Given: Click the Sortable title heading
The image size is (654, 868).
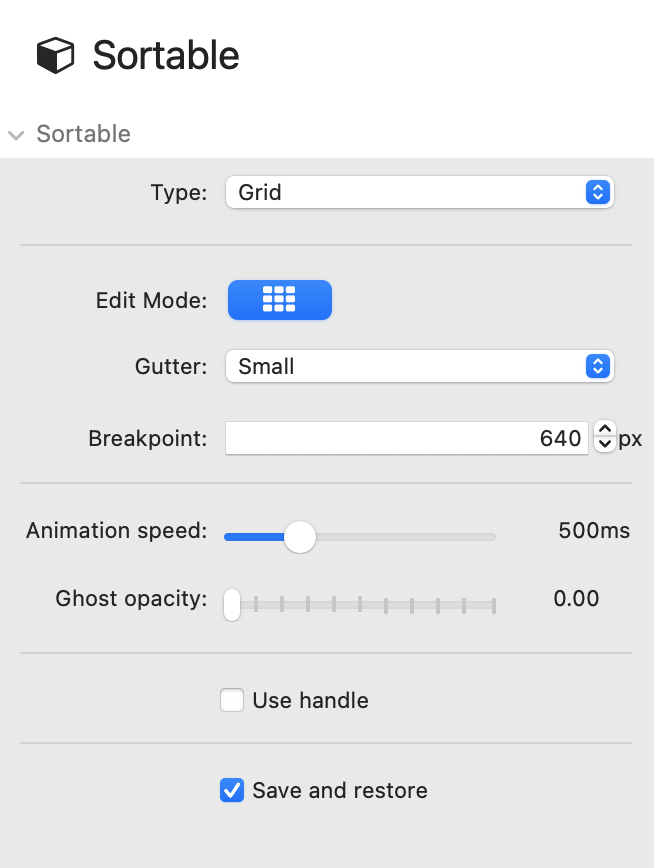Looking at the screenshot, I should (166, 55).
